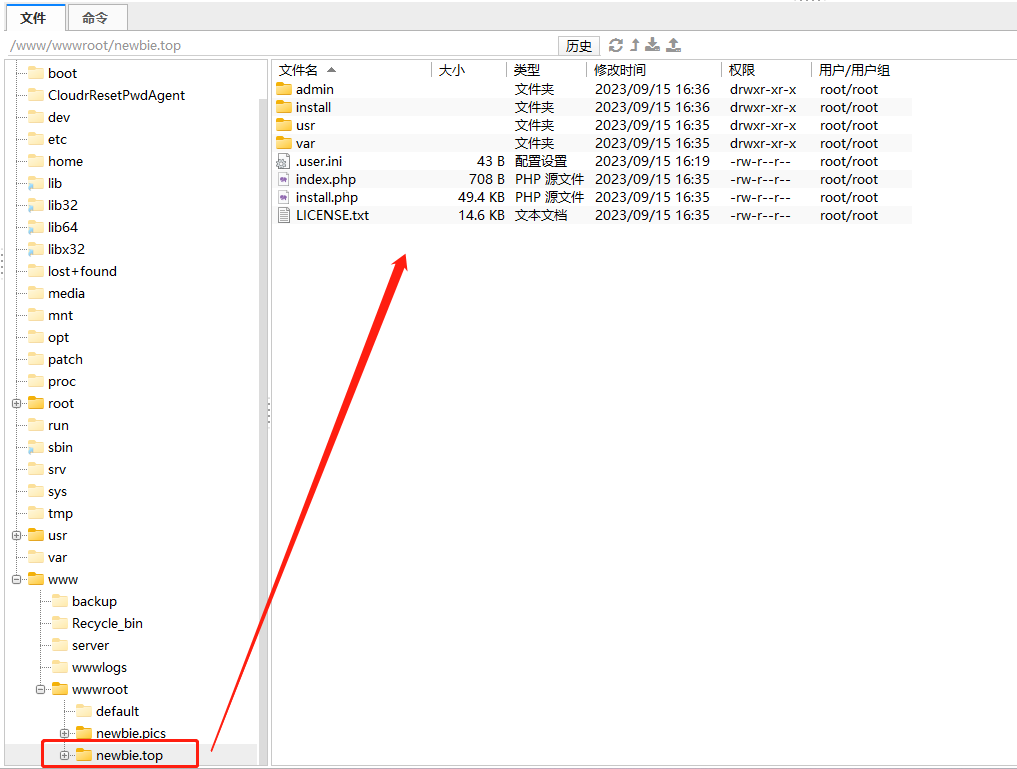Collapse the www folder in tree

17,580
